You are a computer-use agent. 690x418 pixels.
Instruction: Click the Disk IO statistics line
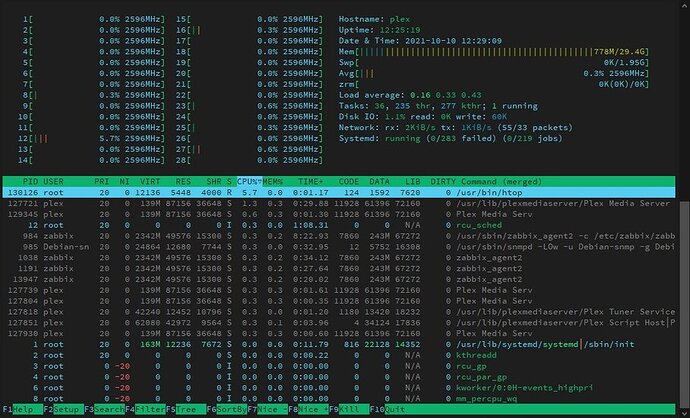coord(423,117)
